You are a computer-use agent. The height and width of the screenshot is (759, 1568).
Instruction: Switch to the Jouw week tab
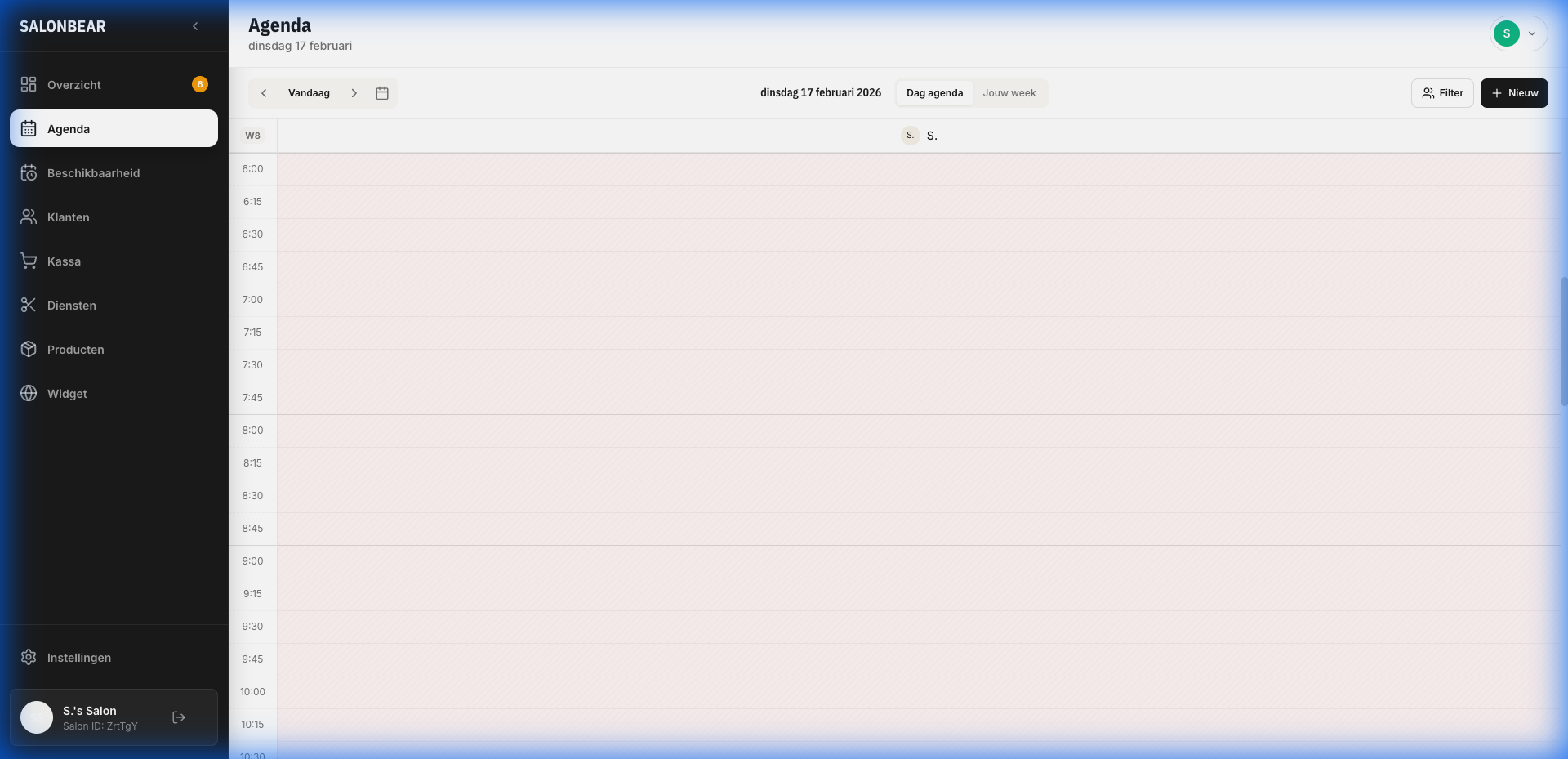pyautogui.click(x=1009, y=93)
